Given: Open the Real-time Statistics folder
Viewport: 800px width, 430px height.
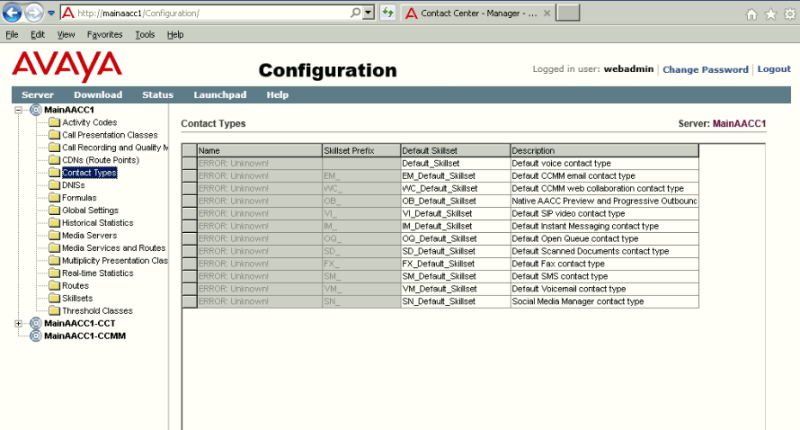Looking at the screenshot, I should pos(97,273).
